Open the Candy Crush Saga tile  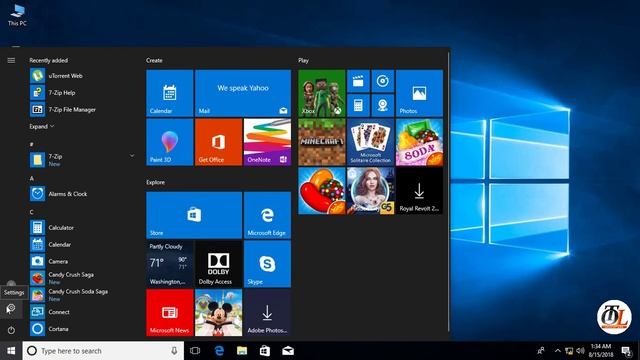(322, 191)
